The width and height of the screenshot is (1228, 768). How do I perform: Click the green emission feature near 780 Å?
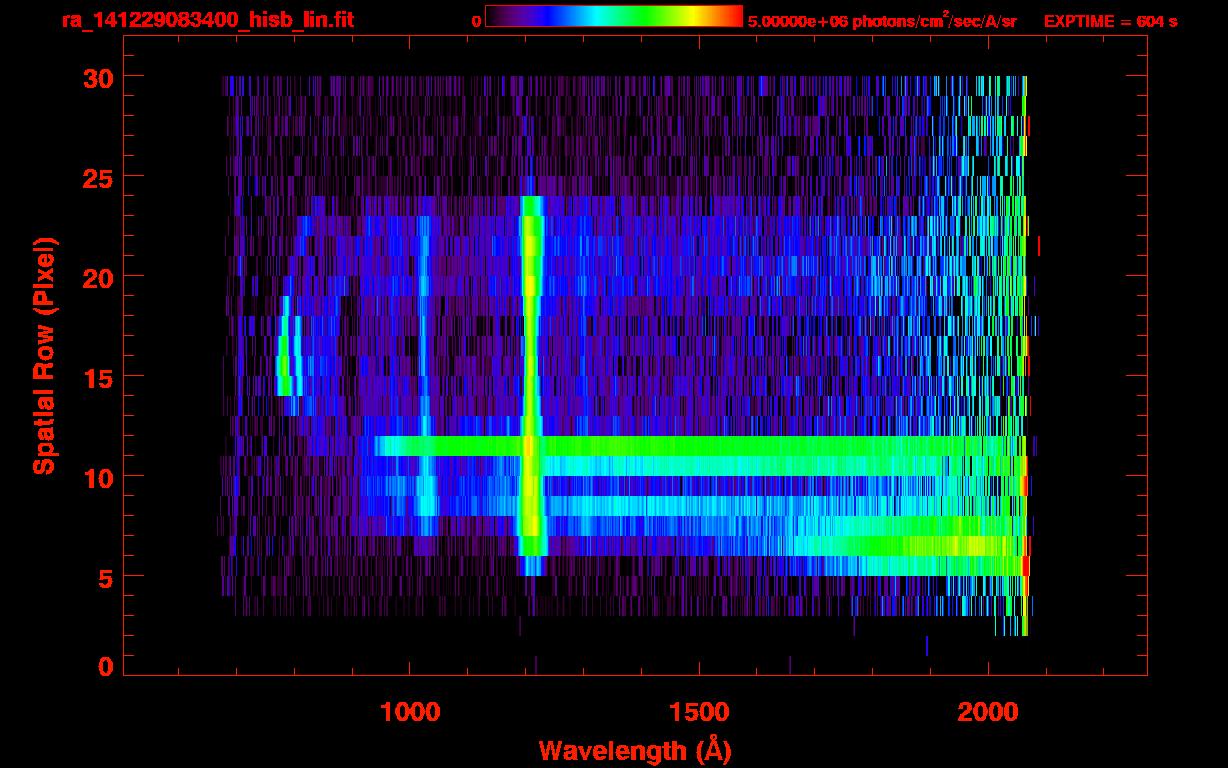tap(284, 346)
